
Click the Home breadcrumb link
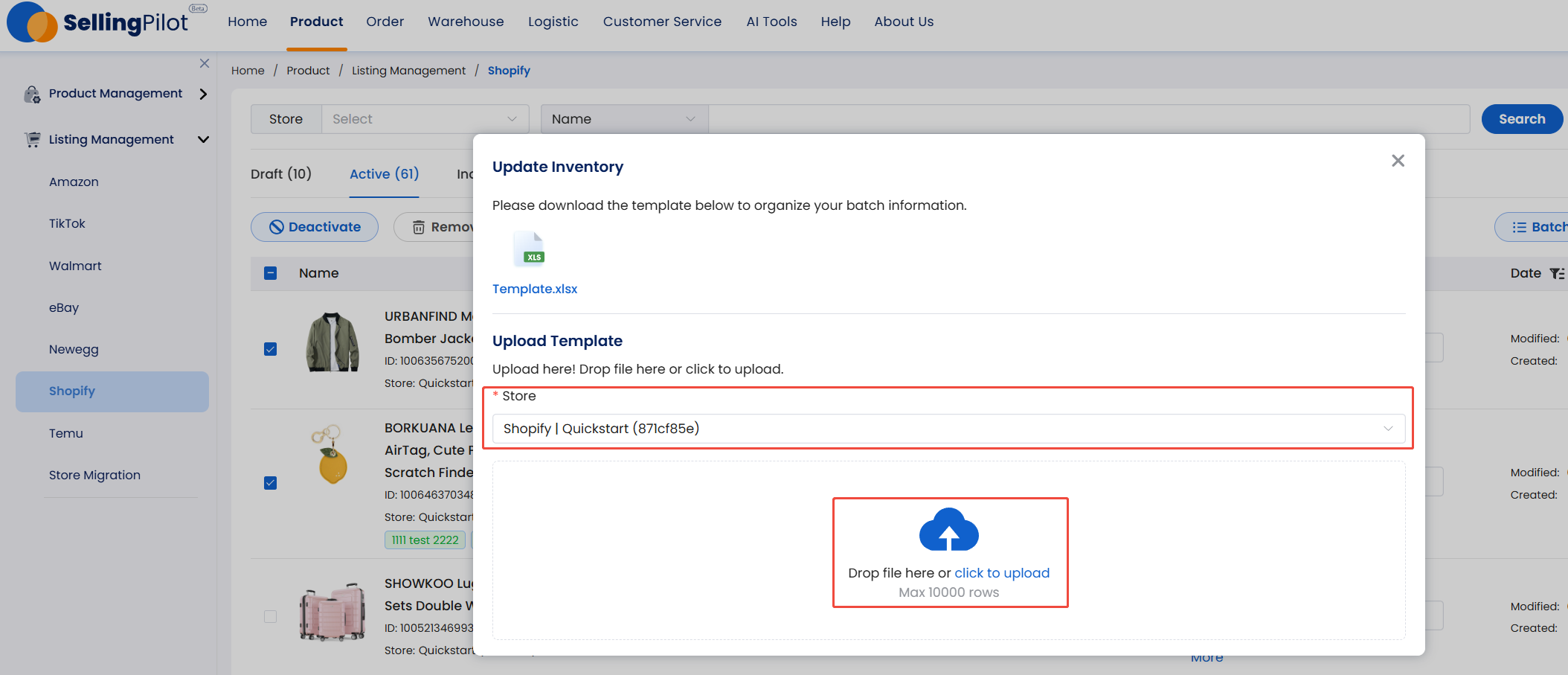pos(248,71)
